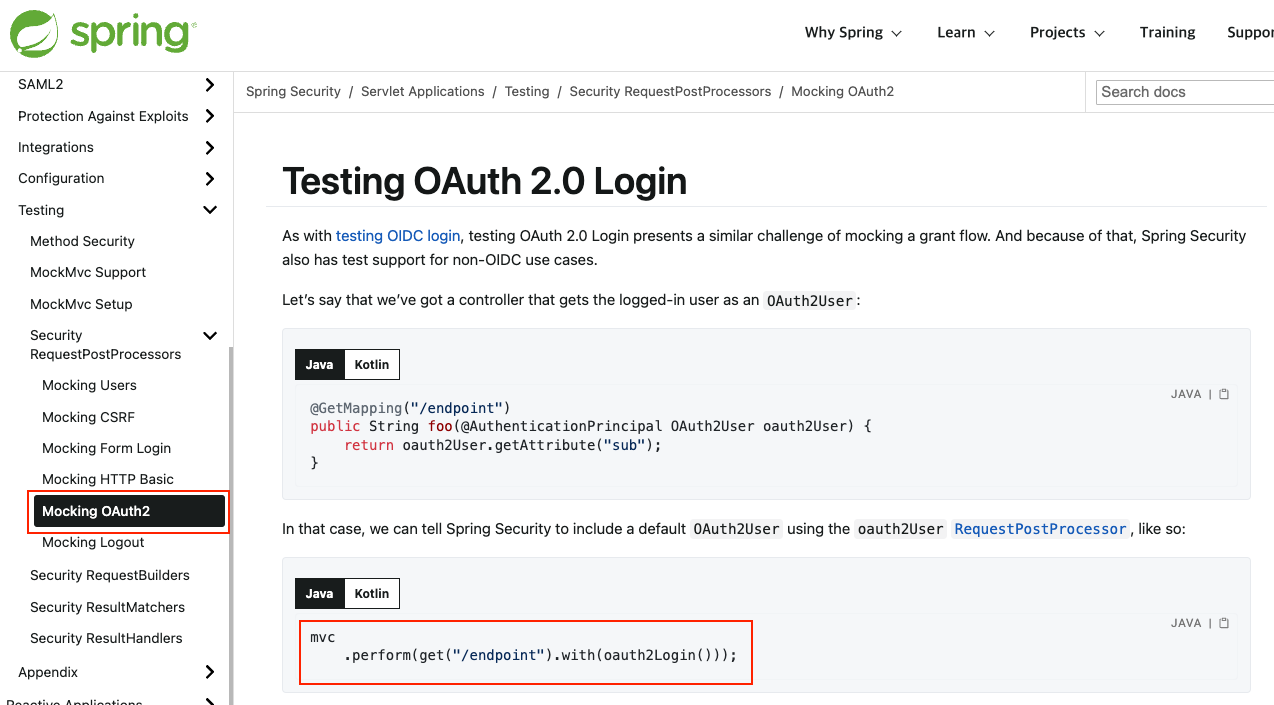Click the Testing OAuth 2.0 Login heading

(x=484, y=181)
